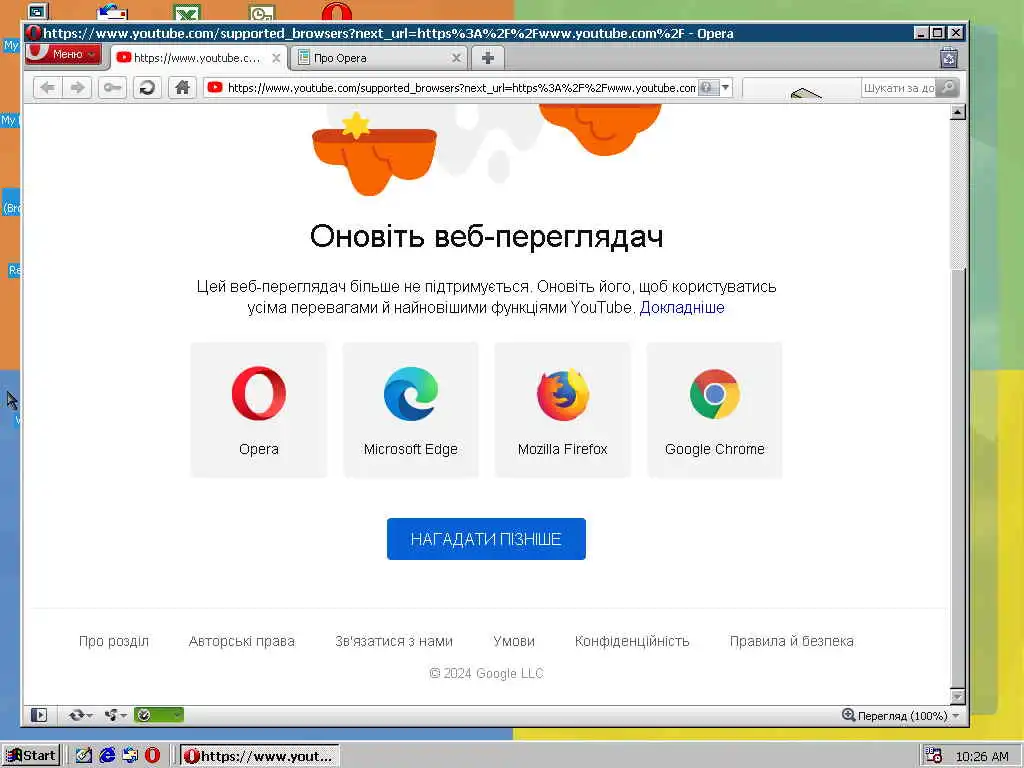Click the tray scheduler icon beside clock
The width and height of the screenshot is (1024, 768).
click(x=933, y=756)
